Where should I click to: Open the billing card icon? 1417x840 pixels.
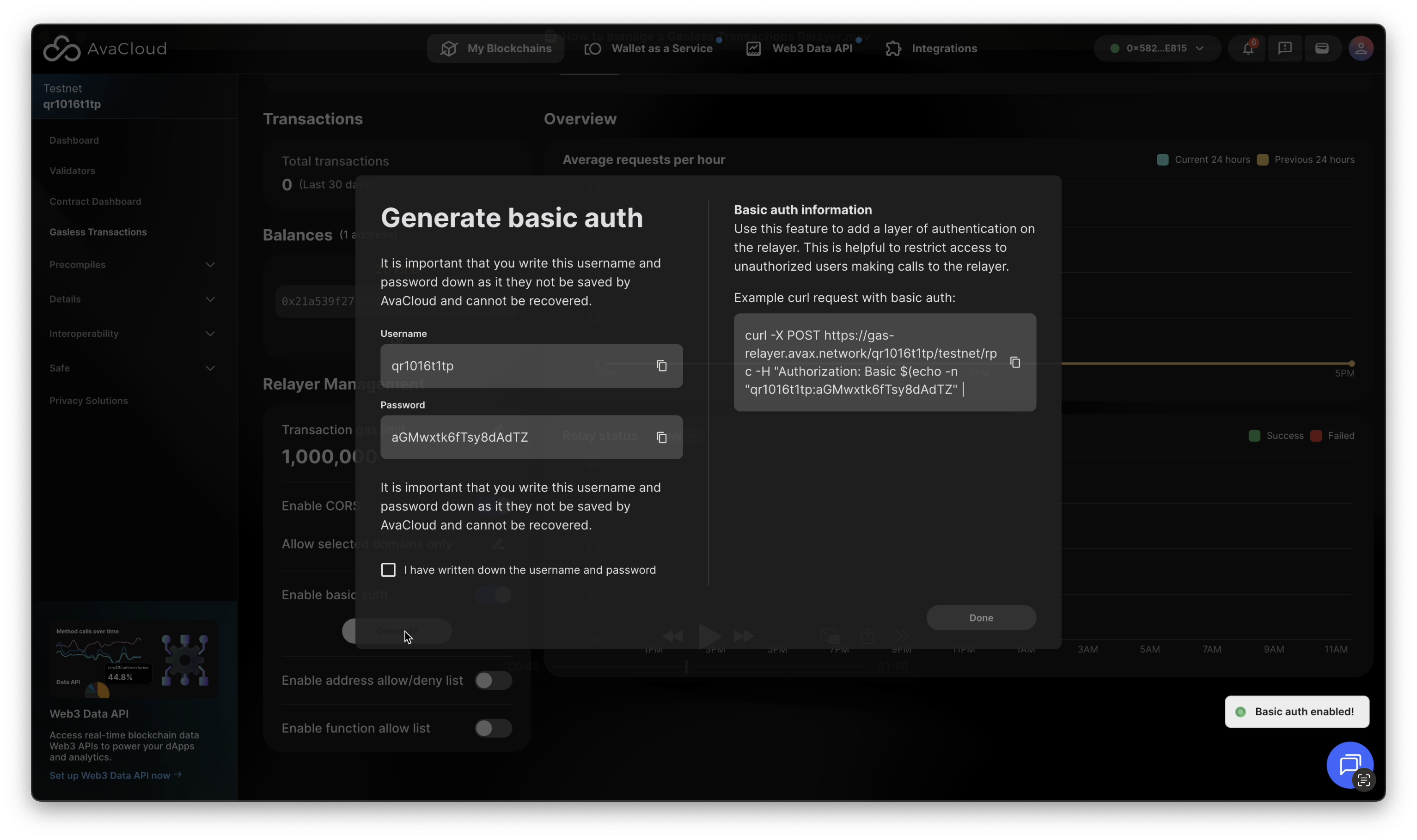click(x=1321, y=49)
